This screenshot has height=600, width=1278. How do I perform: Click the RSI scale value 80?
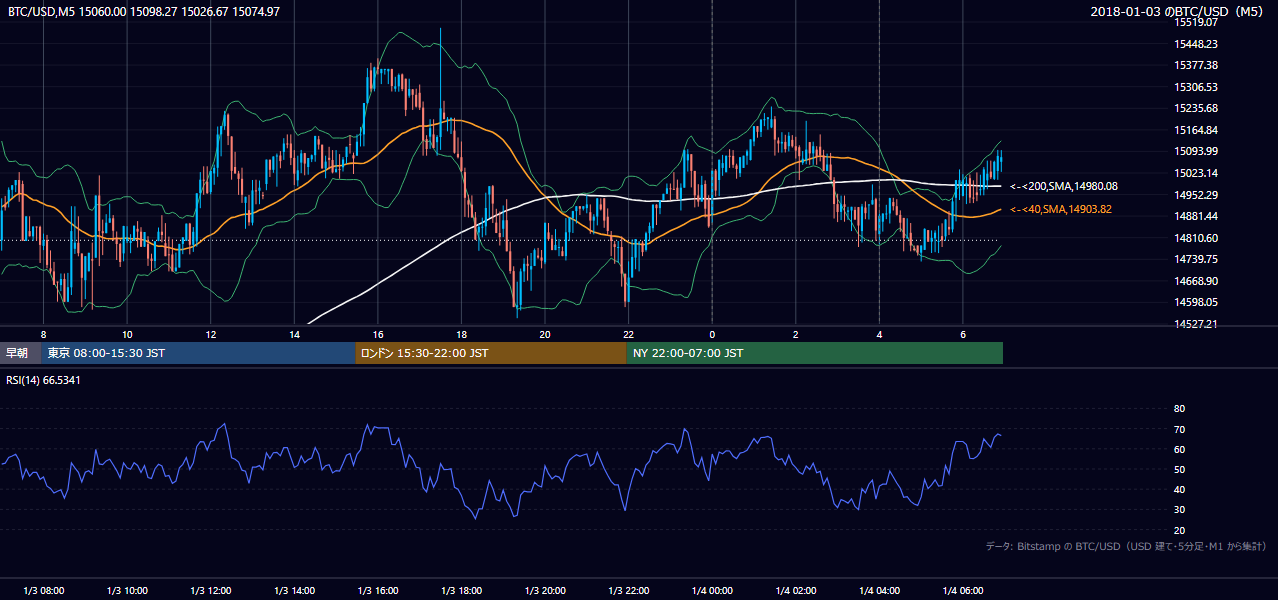tap(1179, 409)
